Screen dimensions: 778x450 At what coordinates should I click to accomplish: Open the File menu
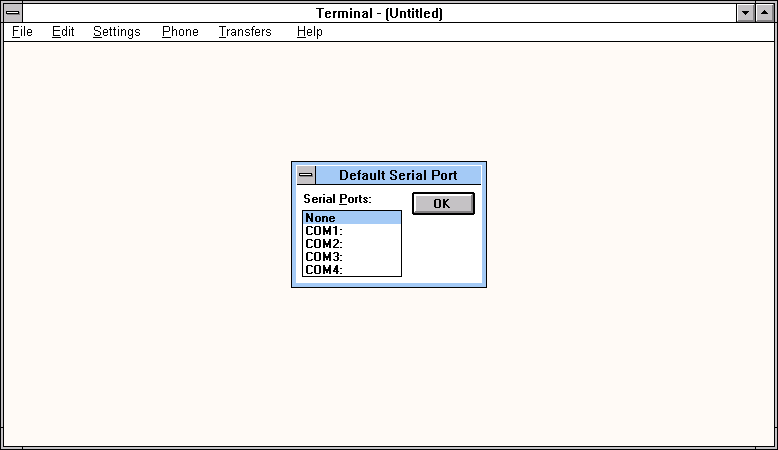(x=22, y=32)
